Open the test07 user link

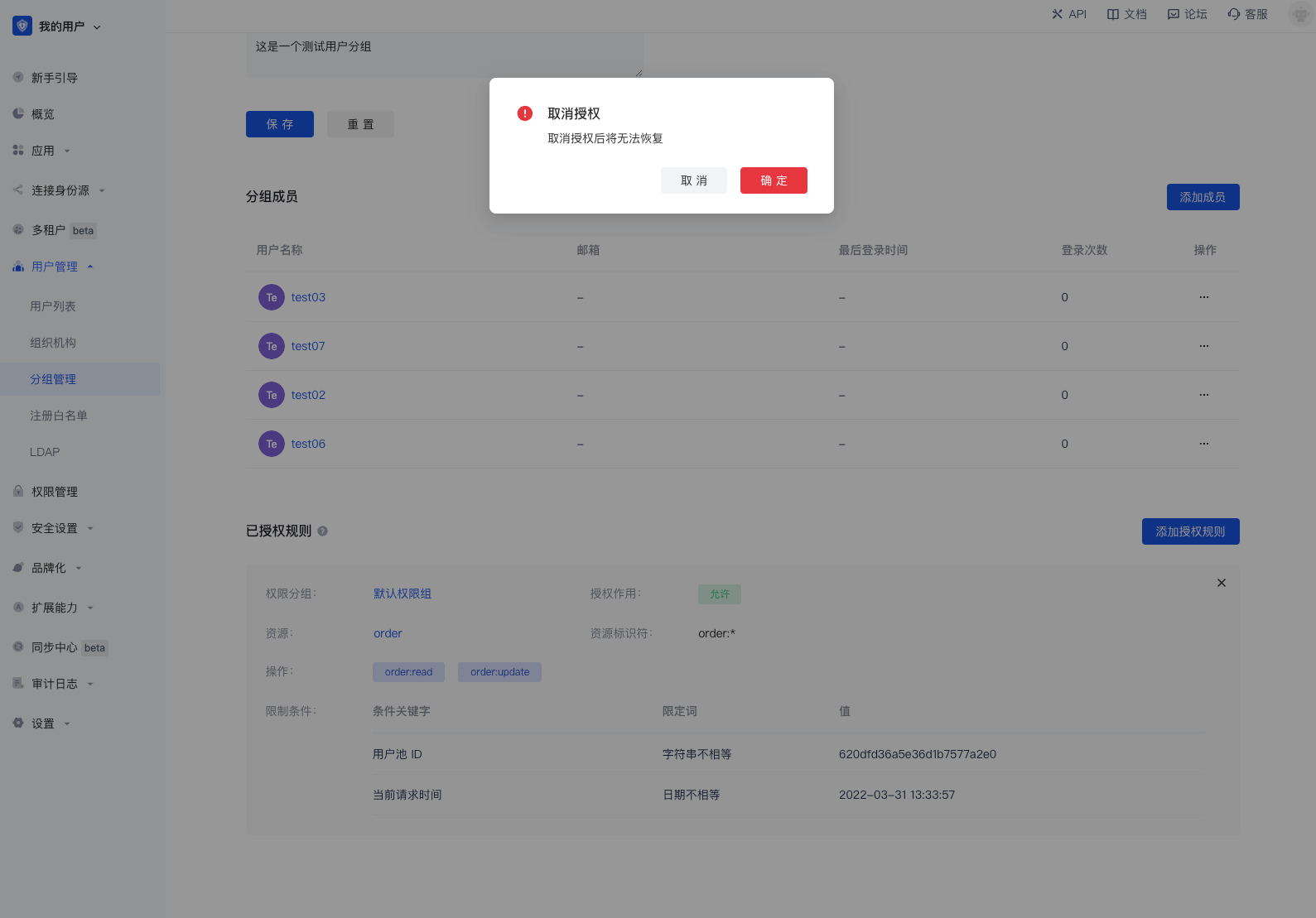point(308,346)
